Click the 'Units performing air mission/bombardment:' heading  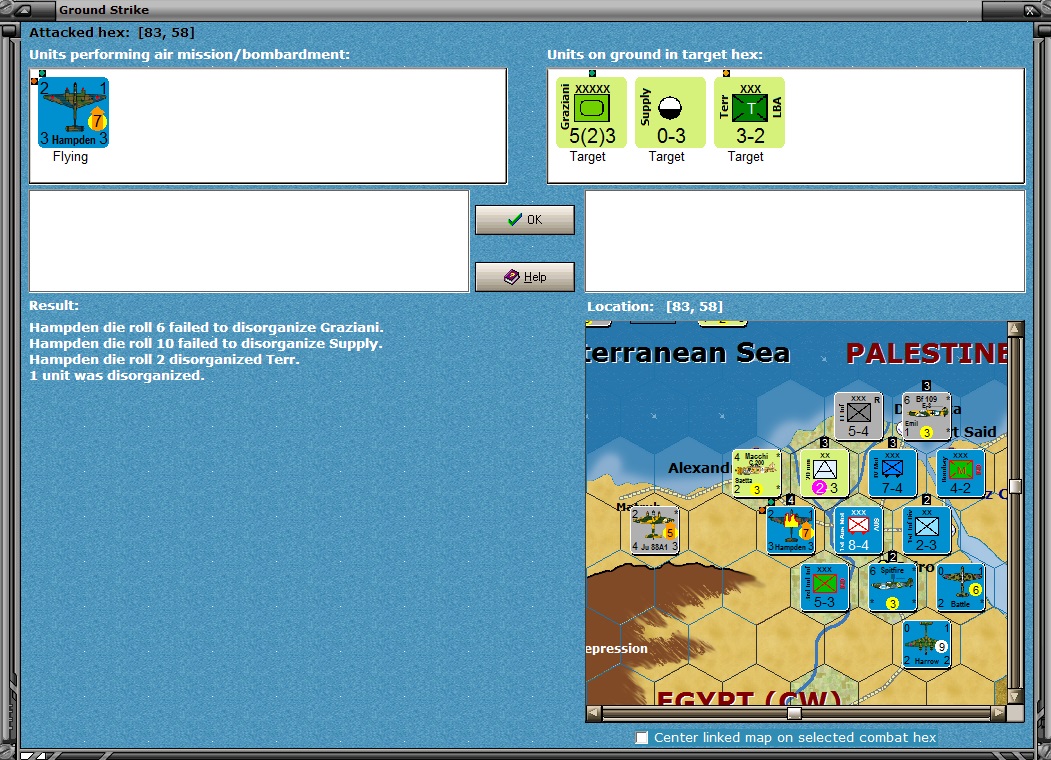(190, 54)
